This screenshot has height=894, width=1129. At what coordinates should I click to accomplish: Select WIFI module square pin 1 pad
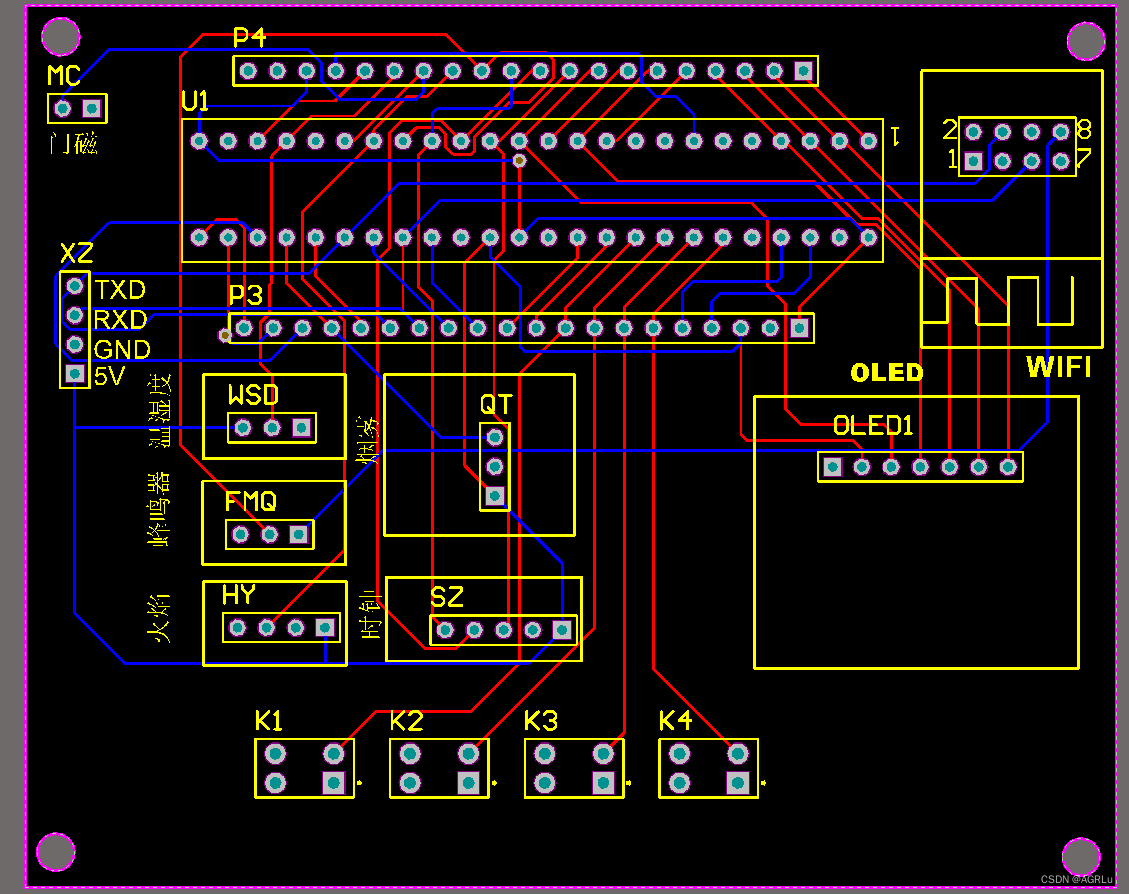point(973,161)
